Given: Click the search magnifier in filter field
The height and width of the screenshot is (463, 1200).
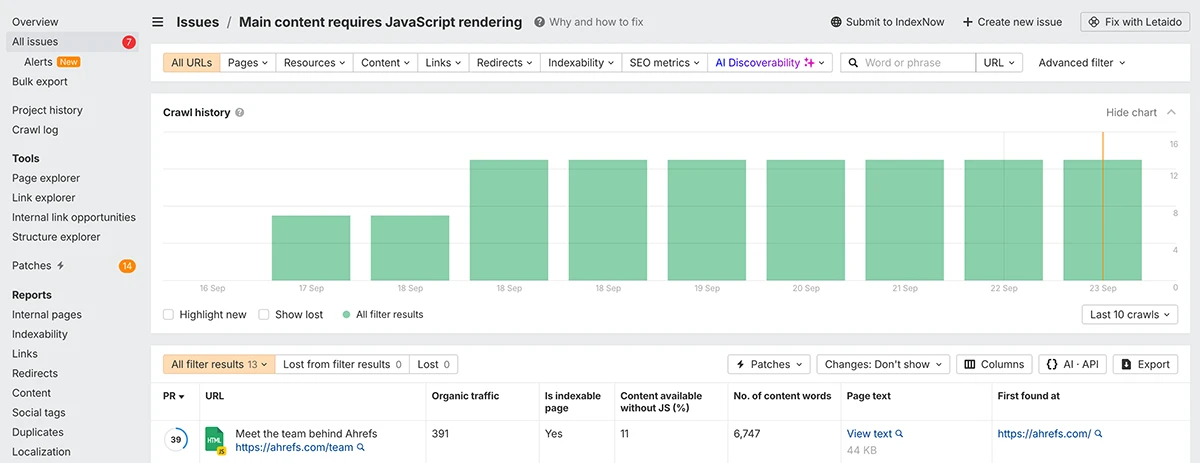Looking at the screenshot, I should pyautogui.click(x=853, y=62).
